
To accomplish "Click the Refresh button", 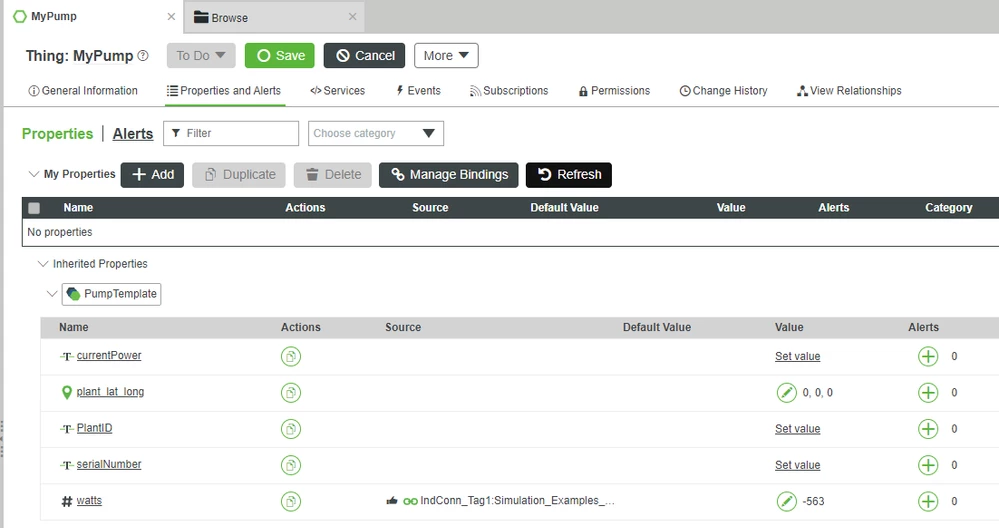I will pyautogui.click(x=569, y=175).
